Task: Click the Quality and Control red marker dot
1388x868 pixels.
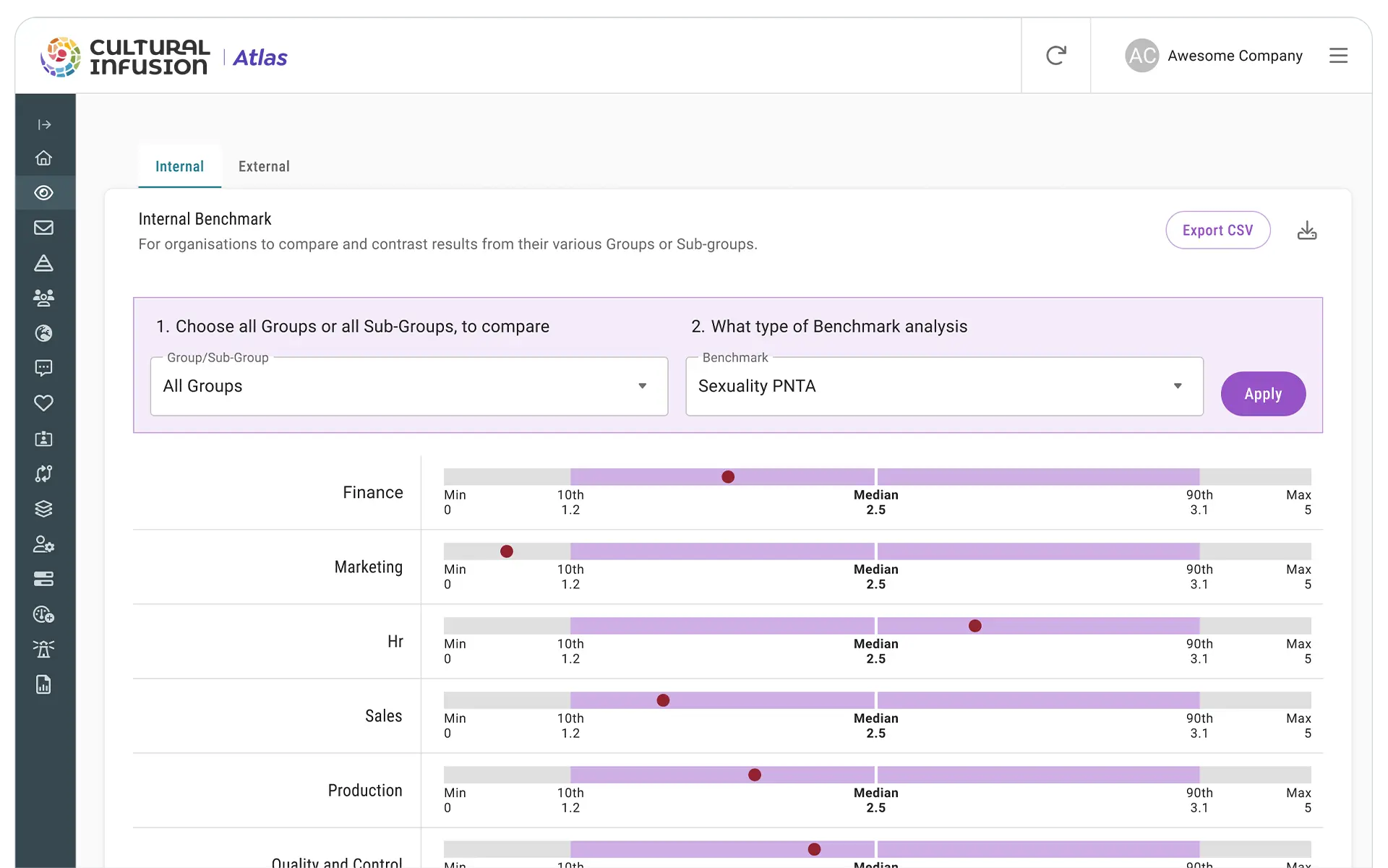Action: pyautogui.click(x=815, y=849)
